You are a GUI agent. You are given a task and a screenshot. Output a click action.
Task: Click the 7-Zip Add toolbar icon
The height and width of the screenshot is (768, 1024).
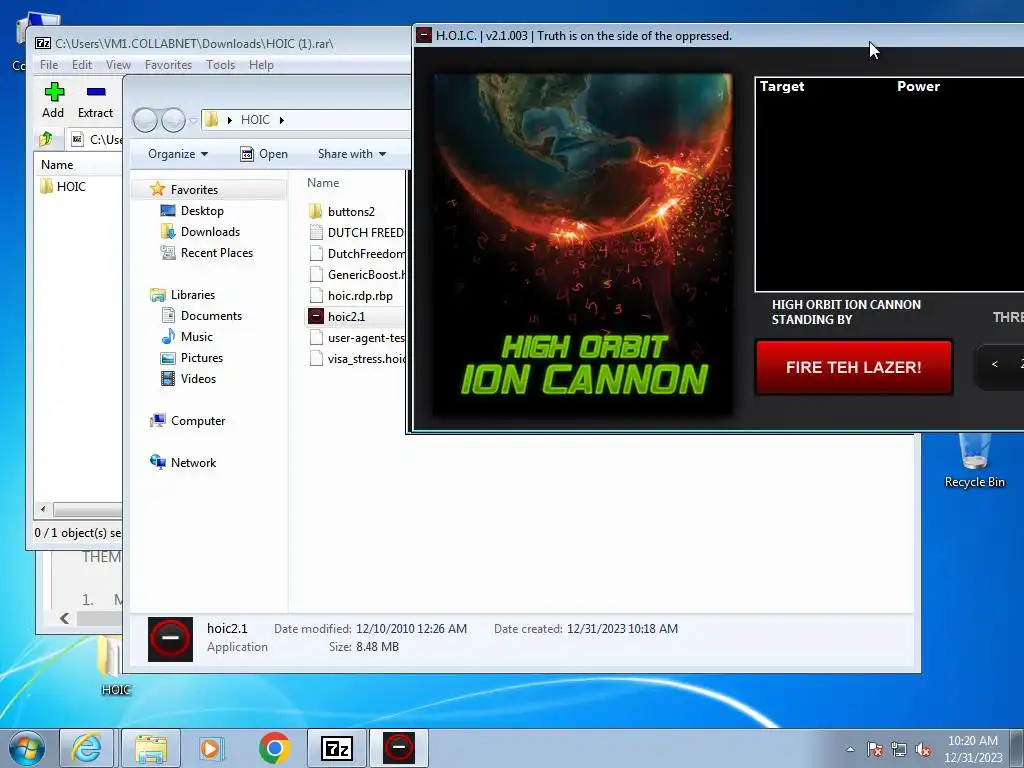pyautogui.click(x=54, y=101)
